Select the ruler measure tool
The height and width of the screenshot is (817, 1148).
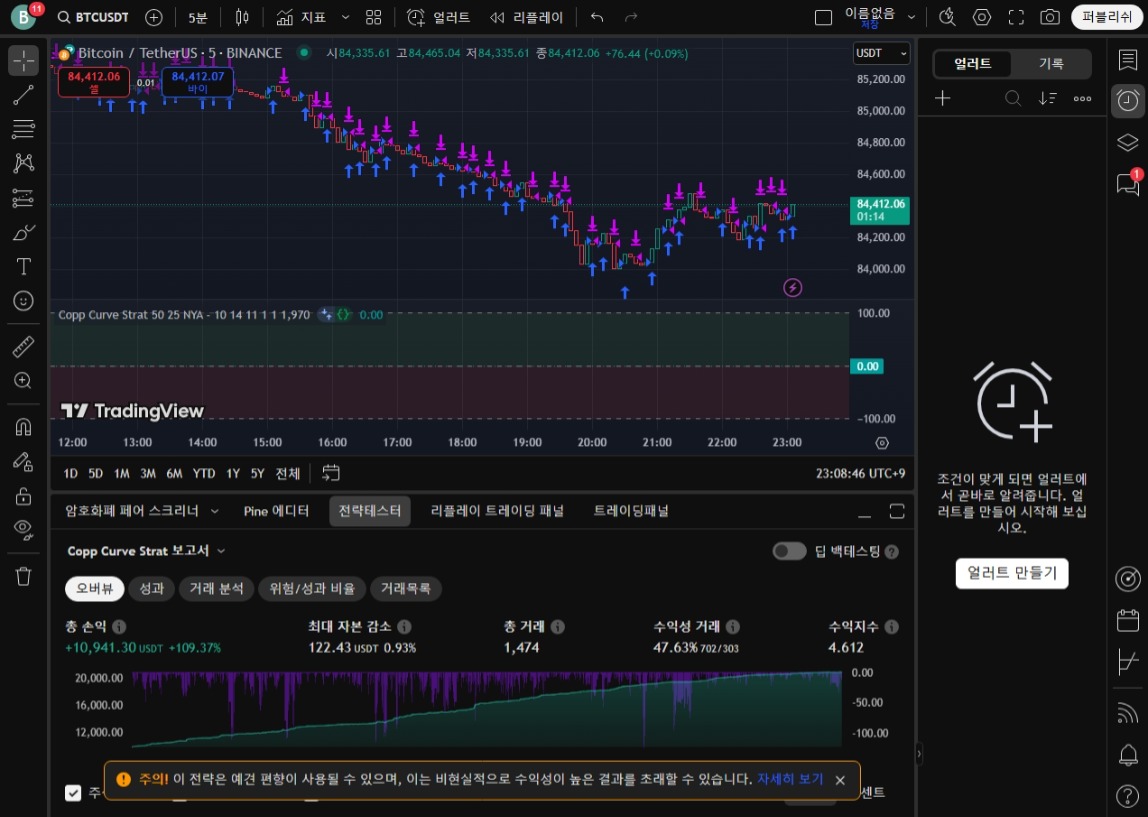point(23,346)
